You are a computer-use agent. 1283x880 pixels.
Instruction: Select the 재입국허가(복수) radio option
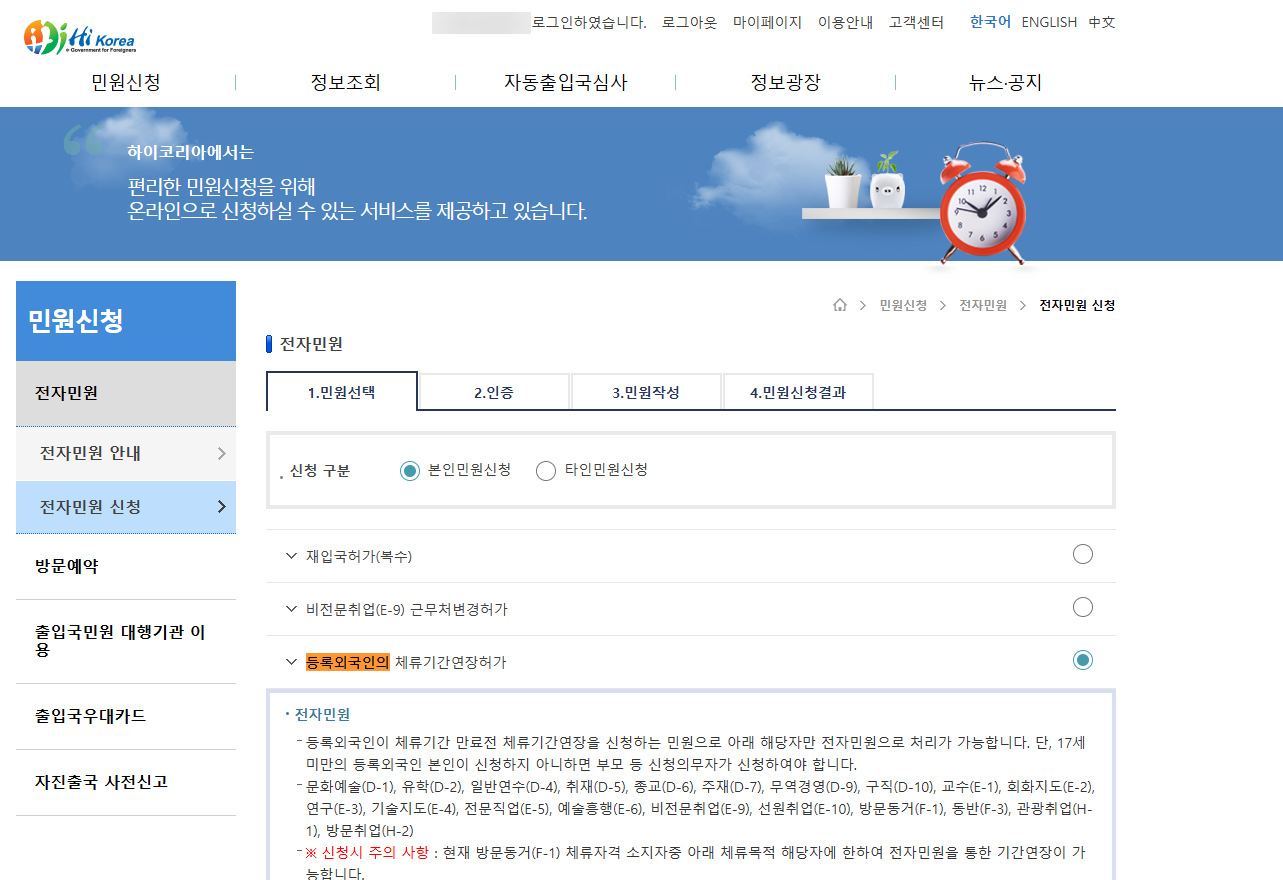(1082, 554)
